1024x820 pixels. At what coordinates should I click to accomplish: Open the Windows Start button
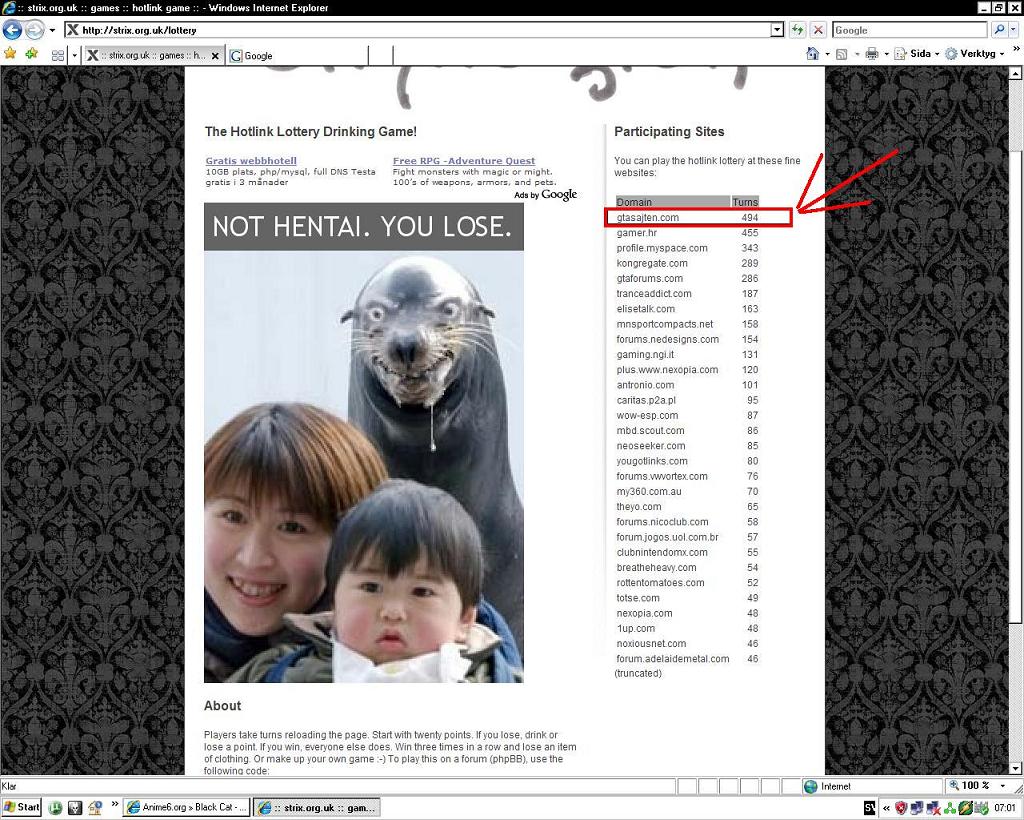click(x=22, y=808)
